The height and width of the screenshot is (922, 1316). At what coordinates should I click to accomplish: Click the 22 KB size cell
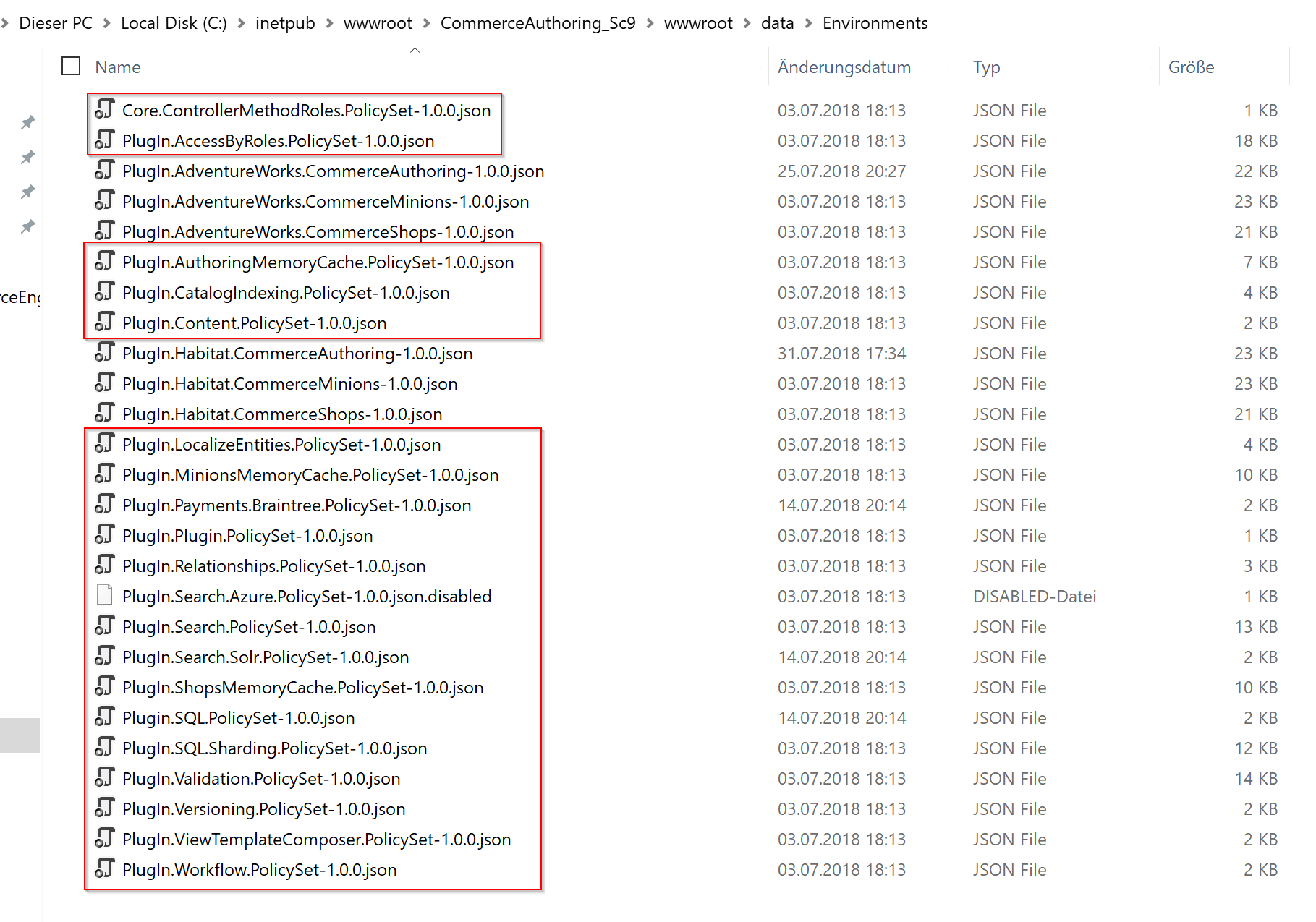tap(1256, 171)
